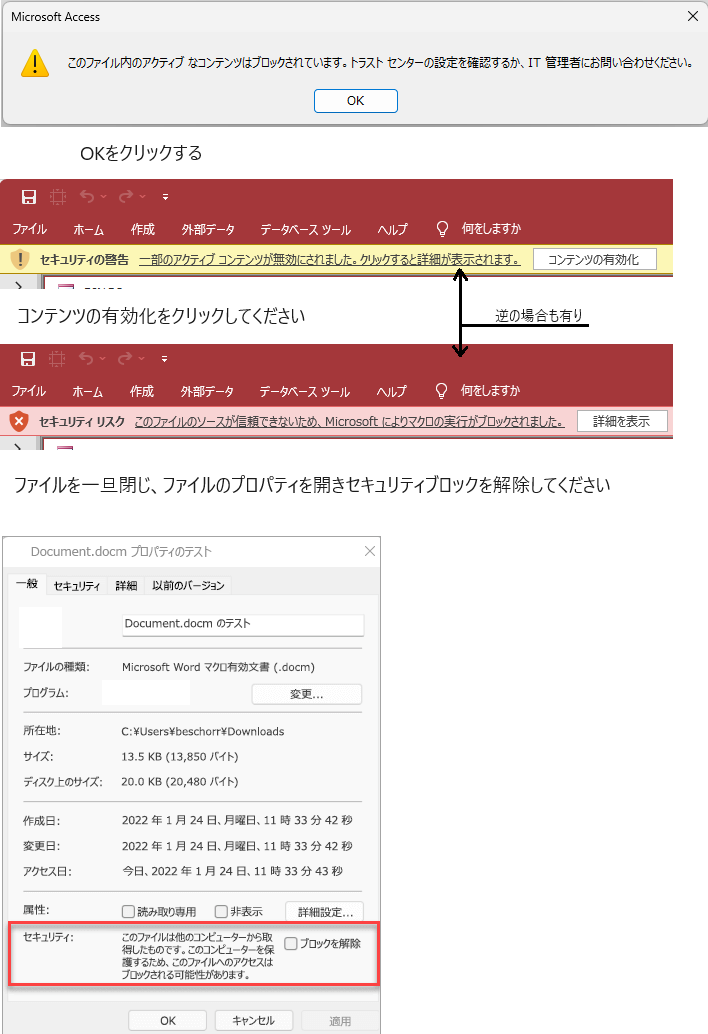Select ホーム tab in the upper Access ribbon
The height and width of the screenshot is (1034, 708).
tap(88, 229)
